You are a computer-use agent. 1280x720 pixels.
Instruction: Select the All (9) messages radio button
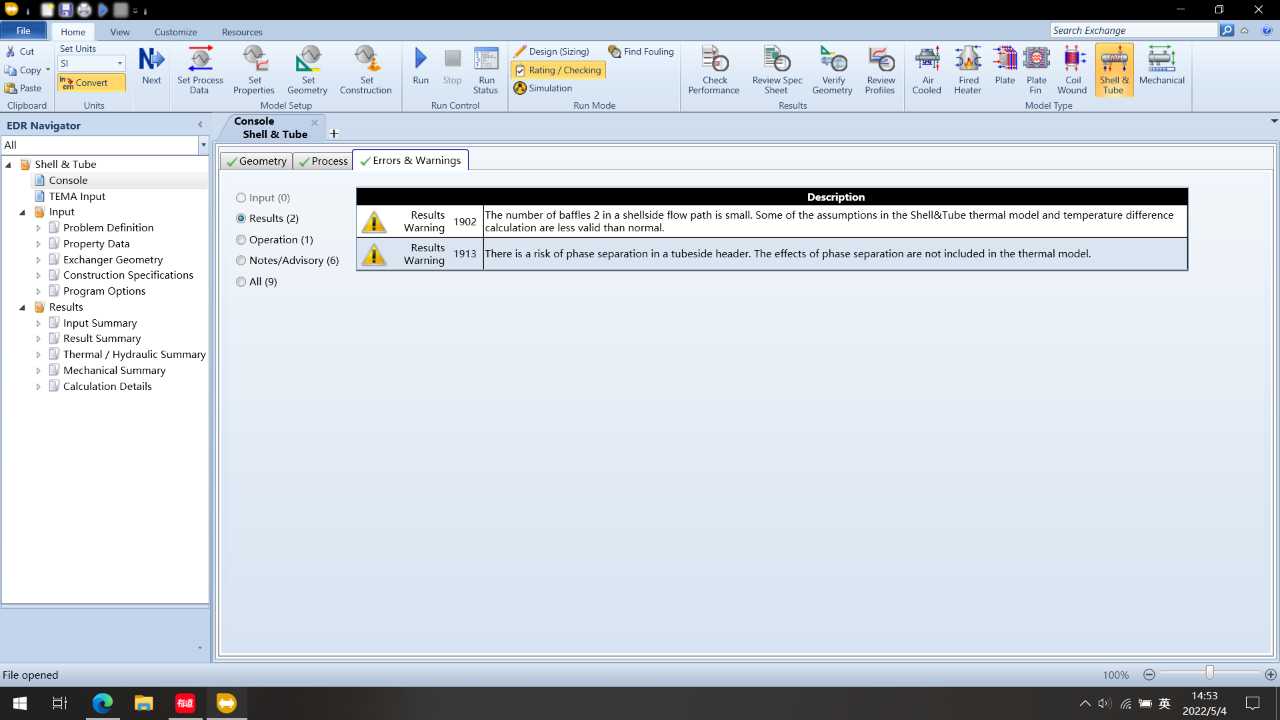click(x=241, y=282)
